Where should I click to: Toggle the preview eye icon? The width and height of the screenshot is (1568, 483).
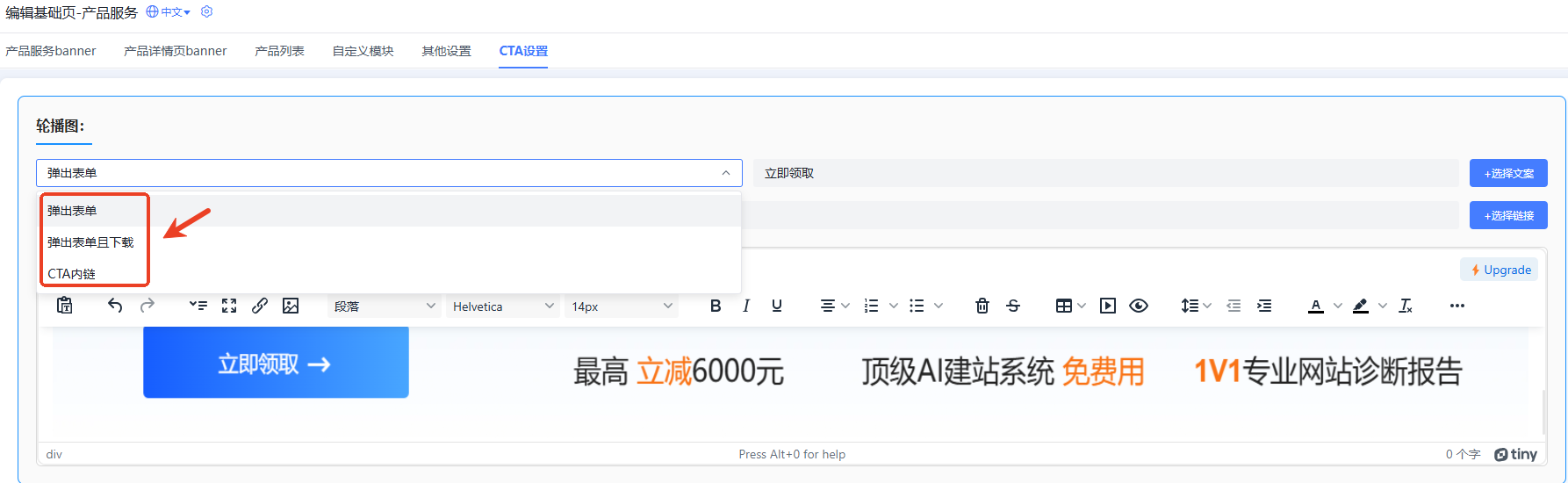(1139, 306)
